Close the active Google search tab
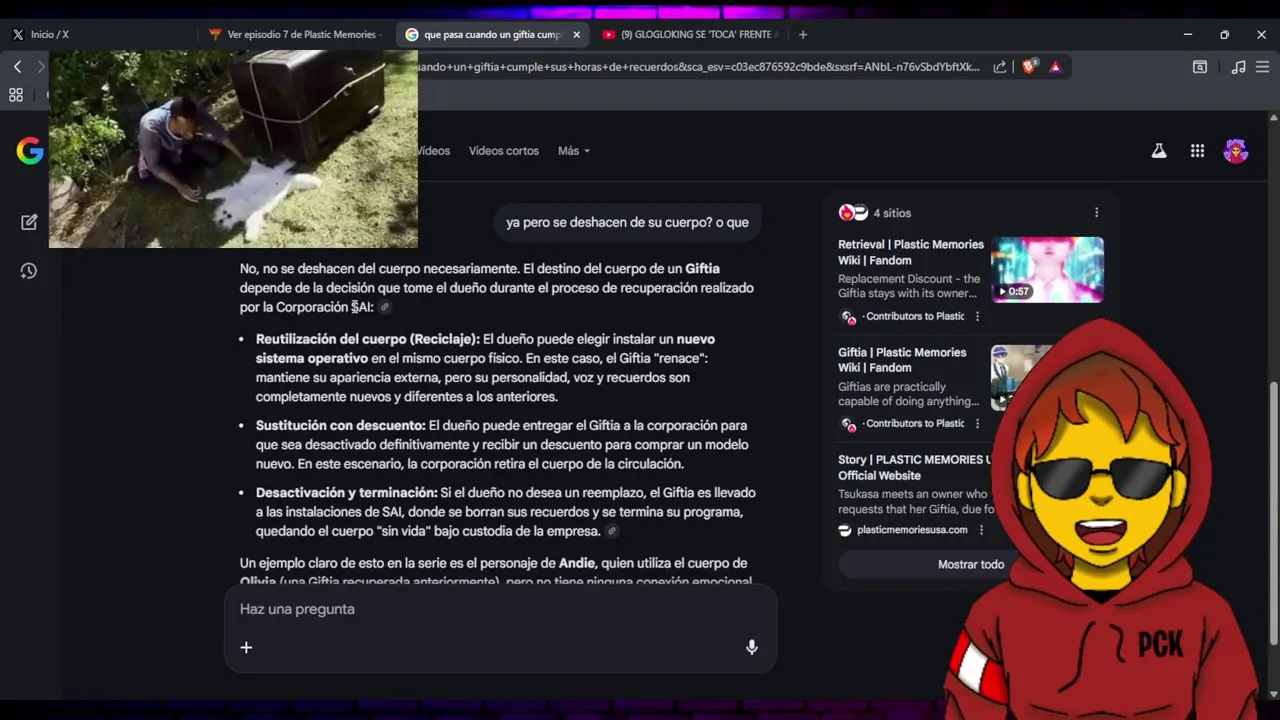The width and height of the screenshot is (1280, 720). pyautogui.click(x=576, y=34)
